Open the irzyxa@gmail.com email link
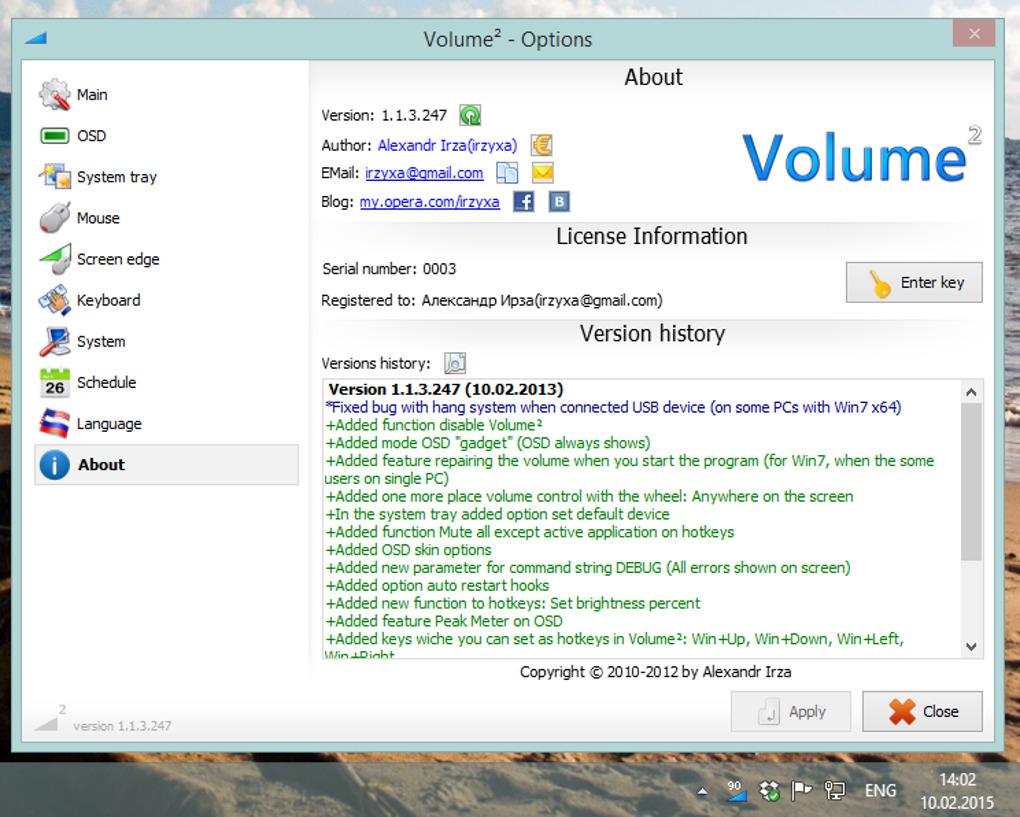Viewport: 1020px width, 817px height. 424,173
